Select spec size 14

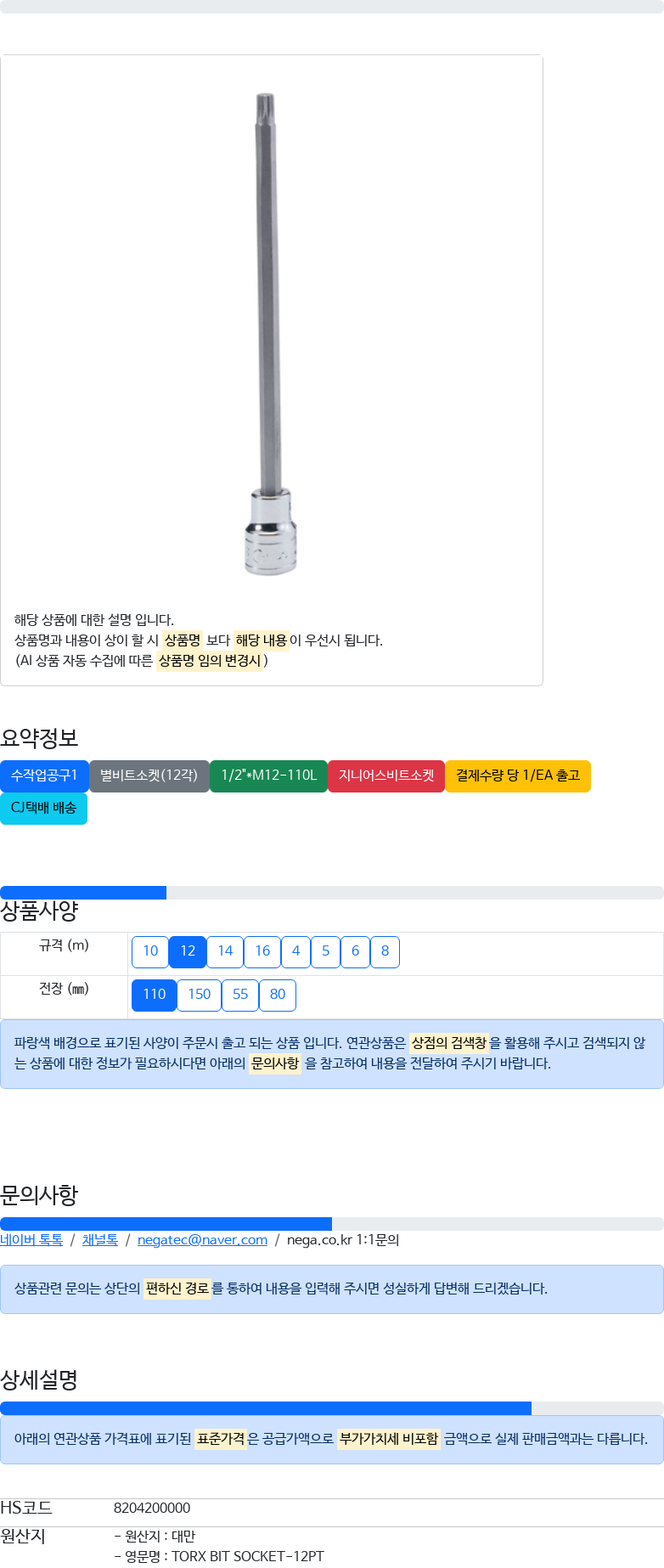(x=225, y=951)
